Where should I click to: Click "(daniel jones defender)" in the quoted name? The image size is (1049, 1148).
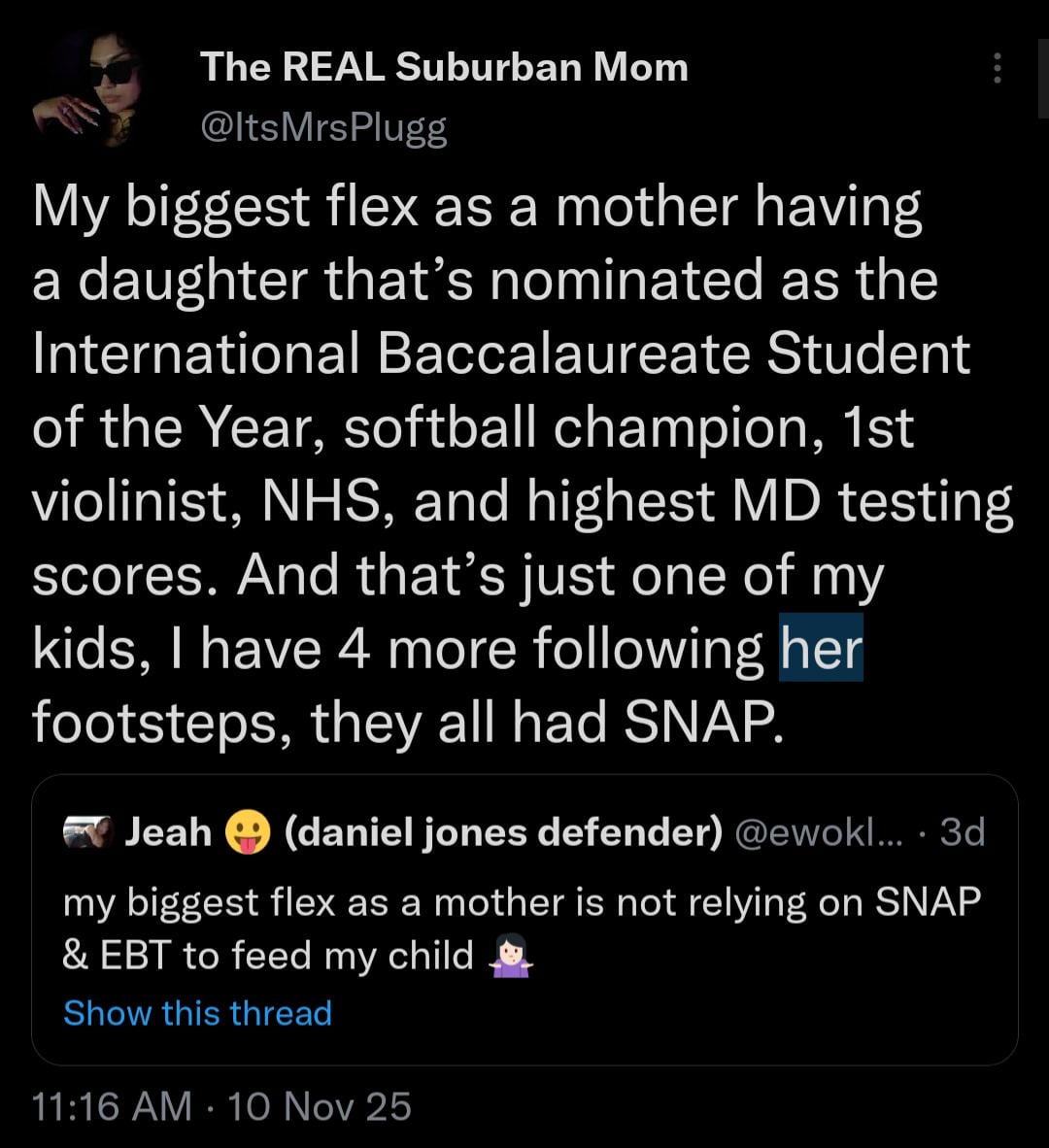click(504, 831)
